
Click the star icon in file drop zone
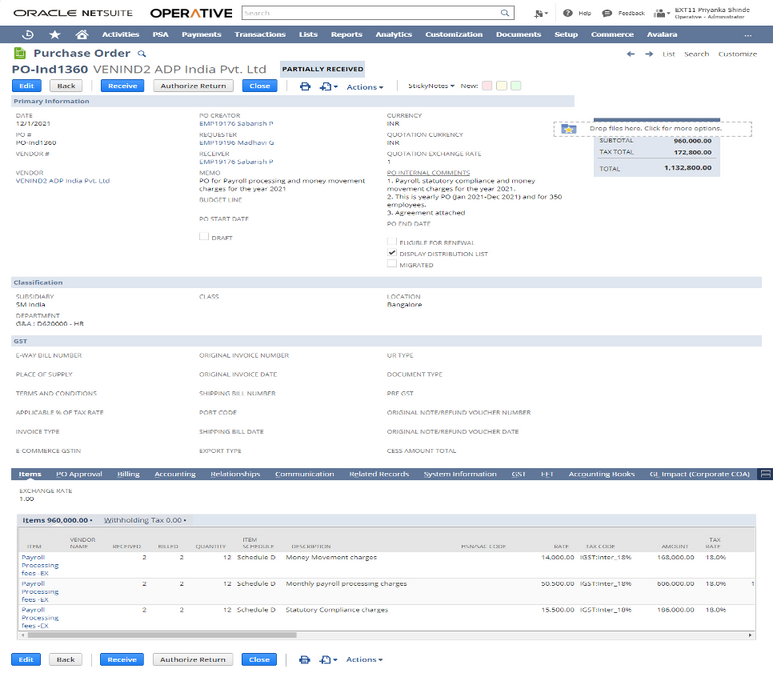pos(569,129)
